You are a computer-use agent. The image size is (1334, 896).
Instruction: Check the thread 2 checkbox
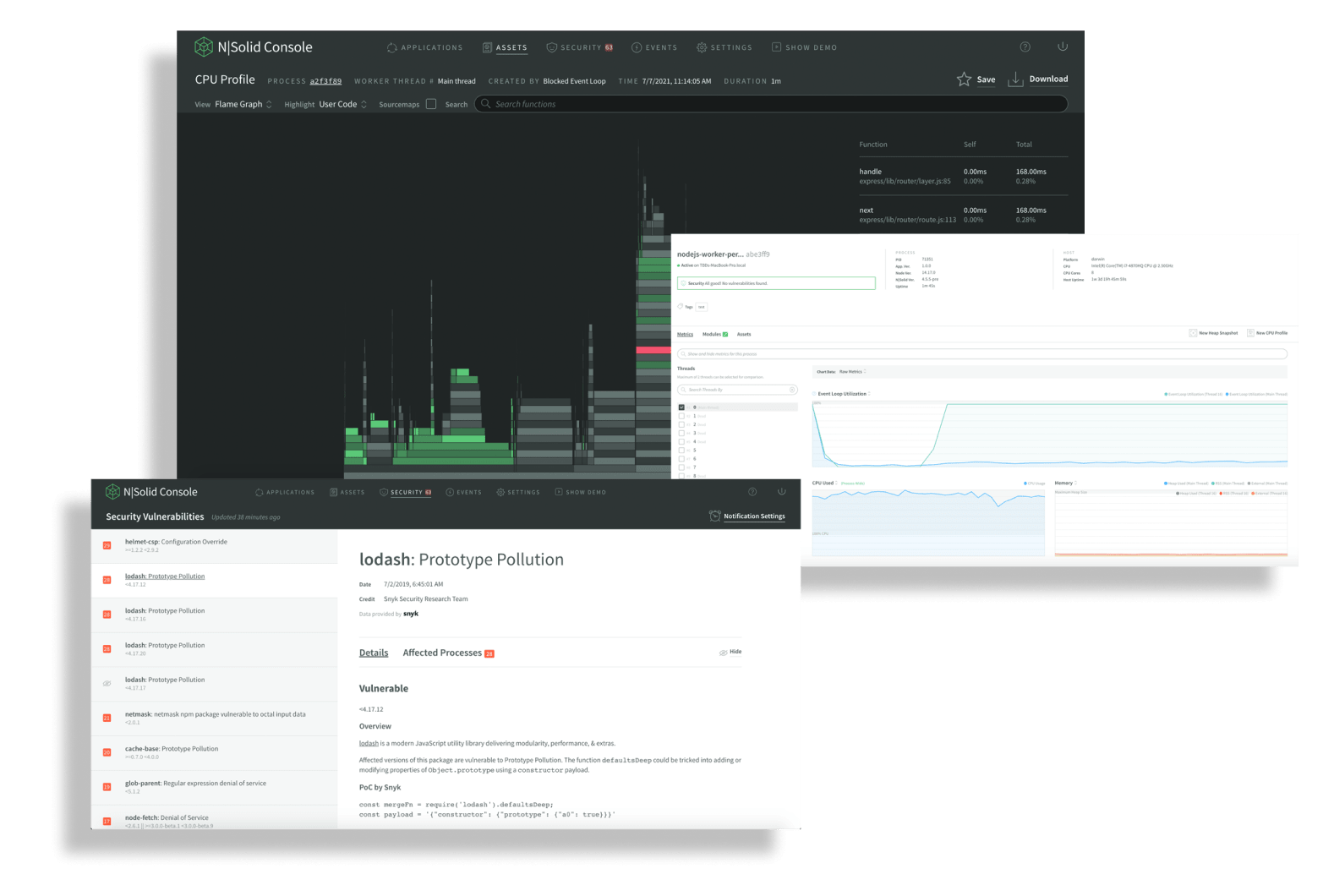coord(681,424)
